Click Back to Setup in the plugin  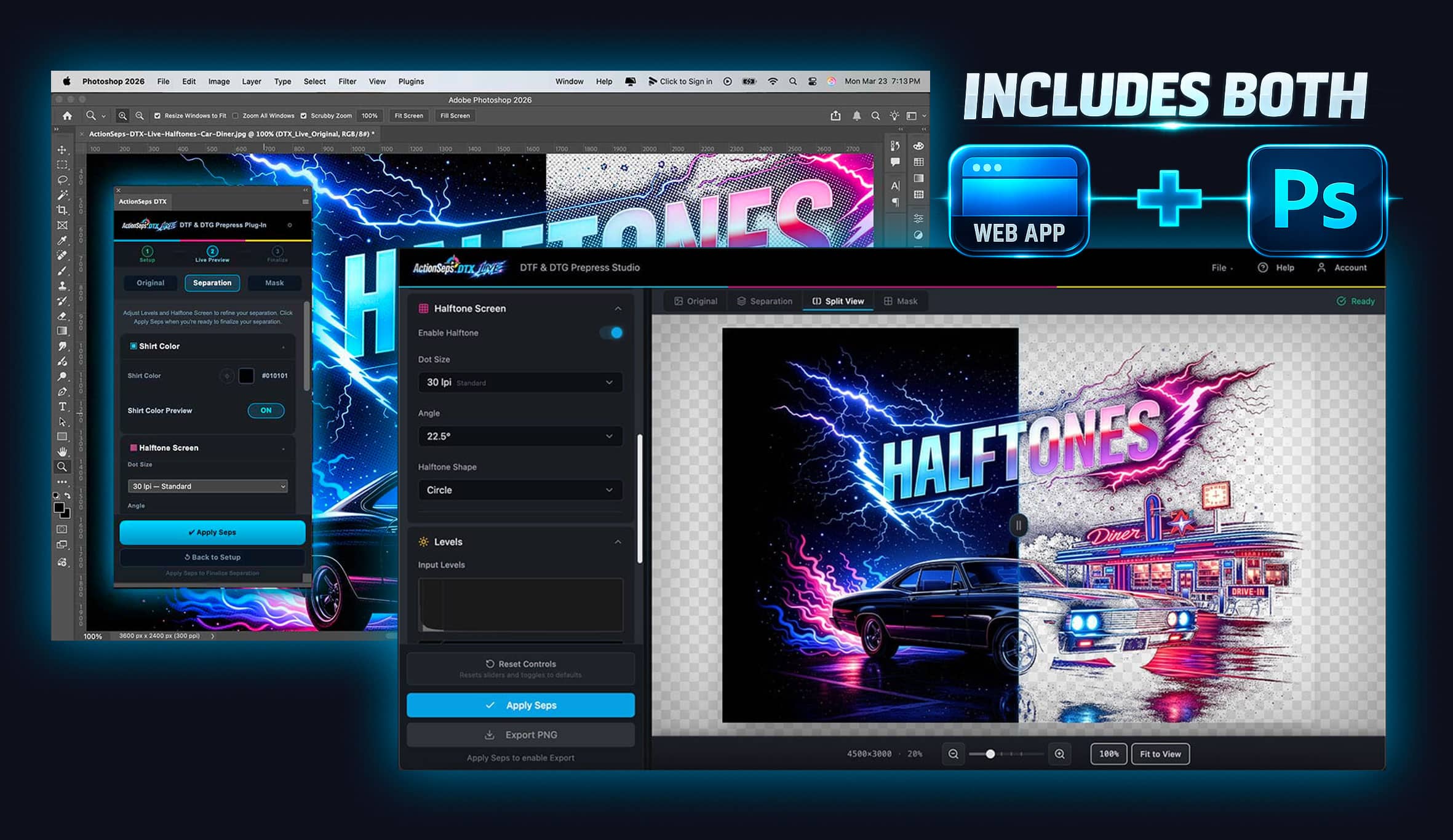coord(212,557)
